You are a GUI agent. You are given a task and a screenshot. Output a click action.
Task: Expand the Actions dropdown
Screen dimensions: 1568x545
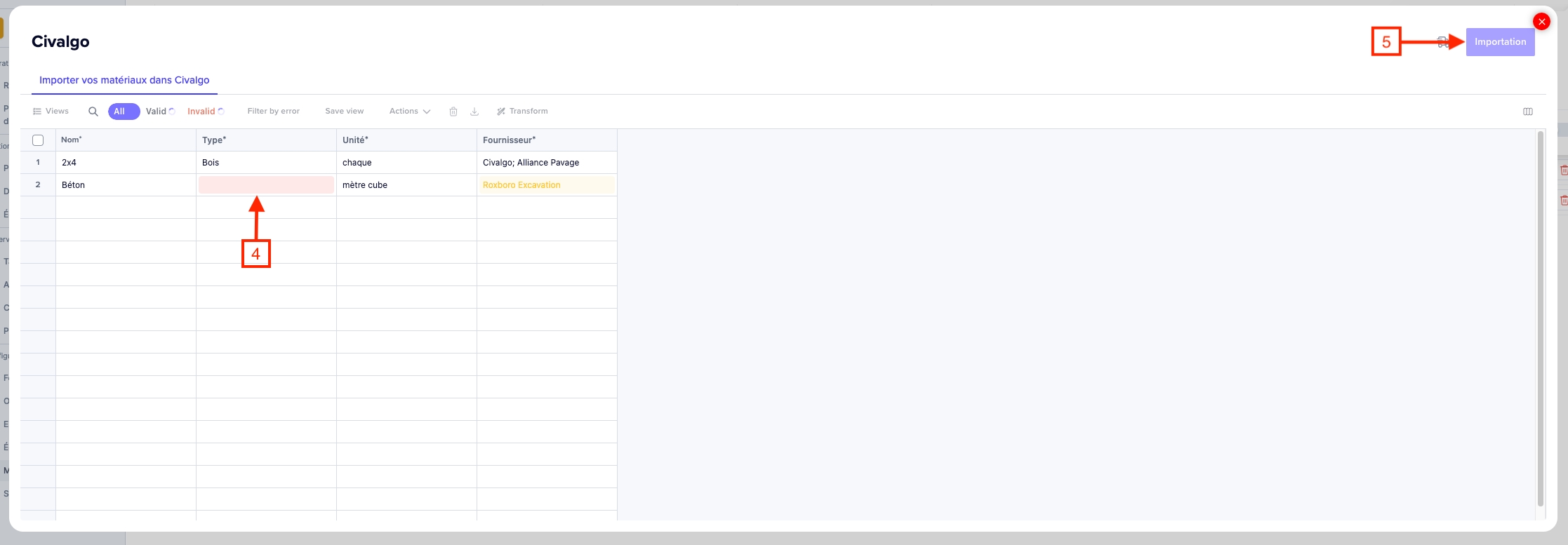pyautogui.click(x=409, y=112)
